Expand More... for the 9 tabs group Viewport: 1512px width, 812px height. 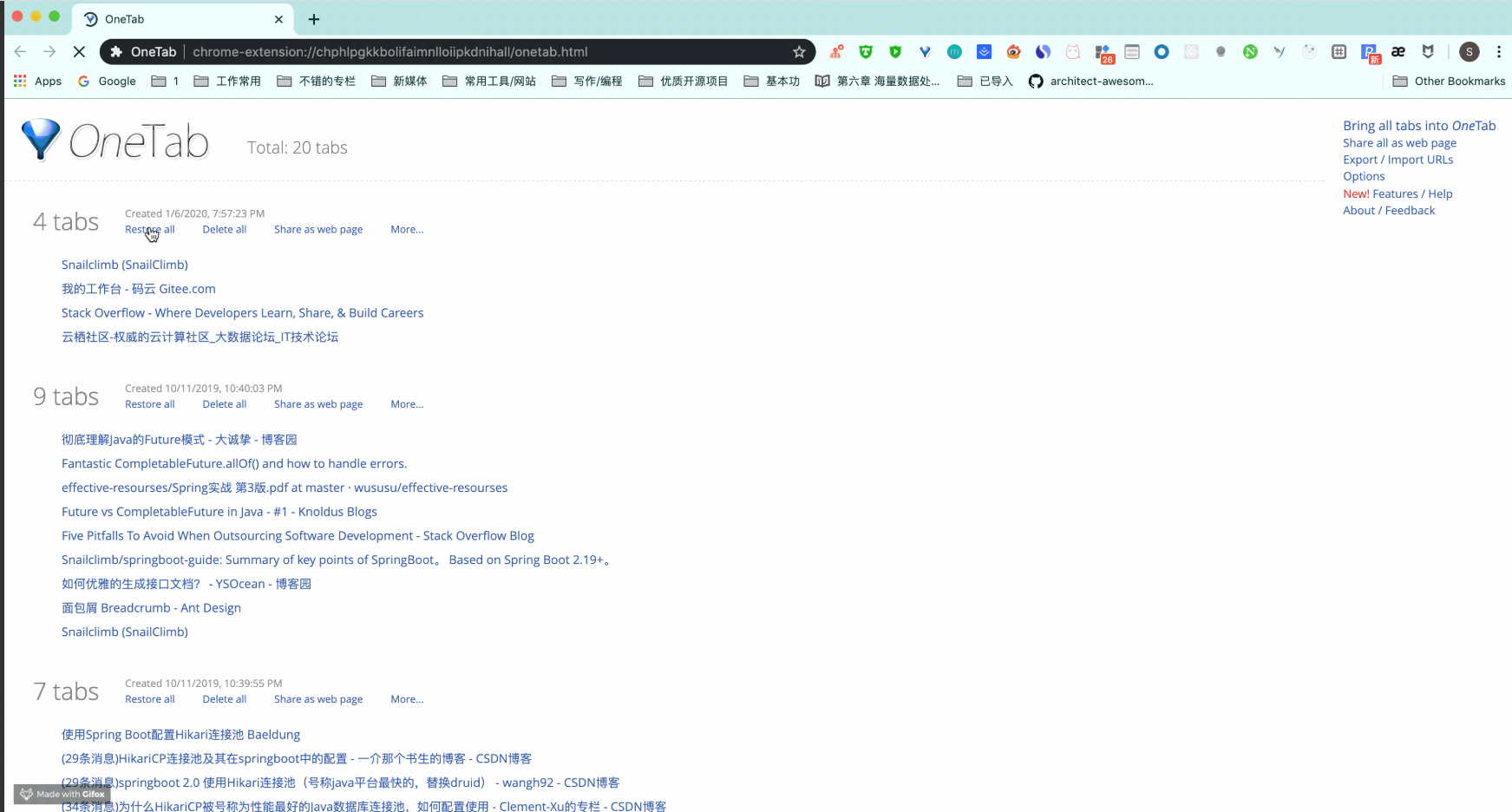tap(407, 404)
